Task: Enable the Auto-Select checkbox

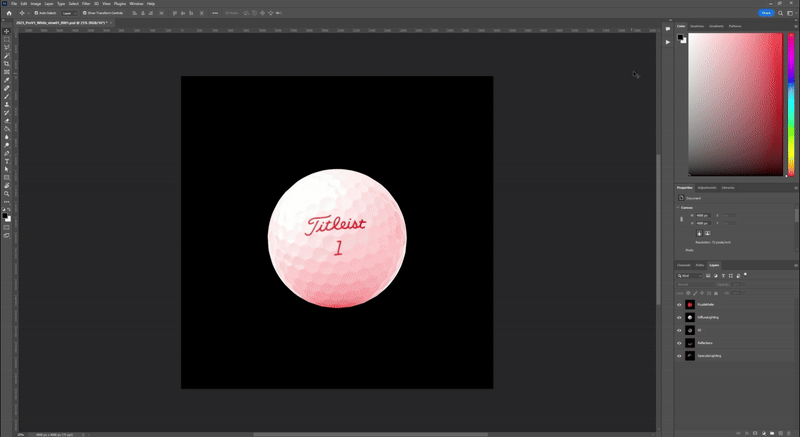Action: click(x=36, y=13)
